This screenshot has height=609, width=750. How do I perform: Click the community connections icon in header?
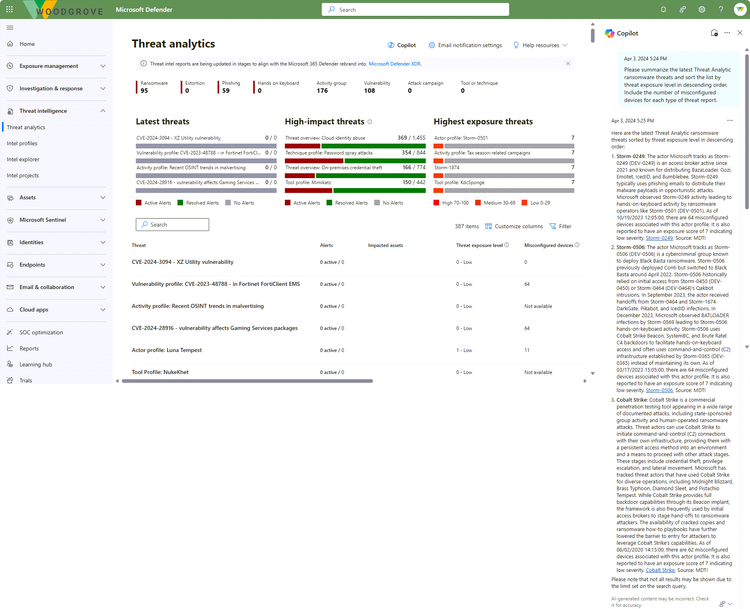click(x=683, y=10)
